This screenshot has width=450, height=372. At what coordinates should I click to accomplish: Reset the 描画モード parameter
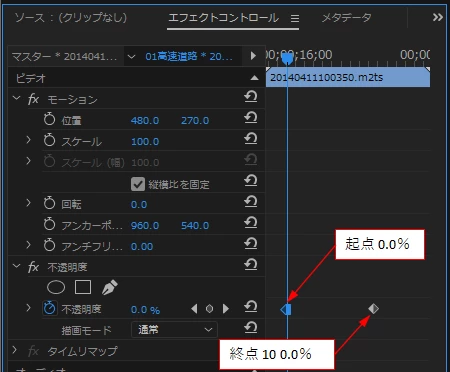click(x=250, y=328)
